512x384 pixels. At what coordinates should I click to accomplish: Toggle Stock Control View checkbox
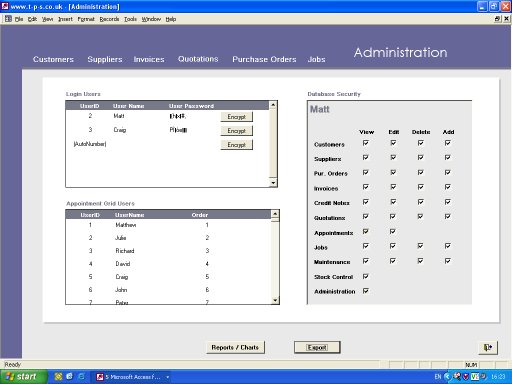366,276
